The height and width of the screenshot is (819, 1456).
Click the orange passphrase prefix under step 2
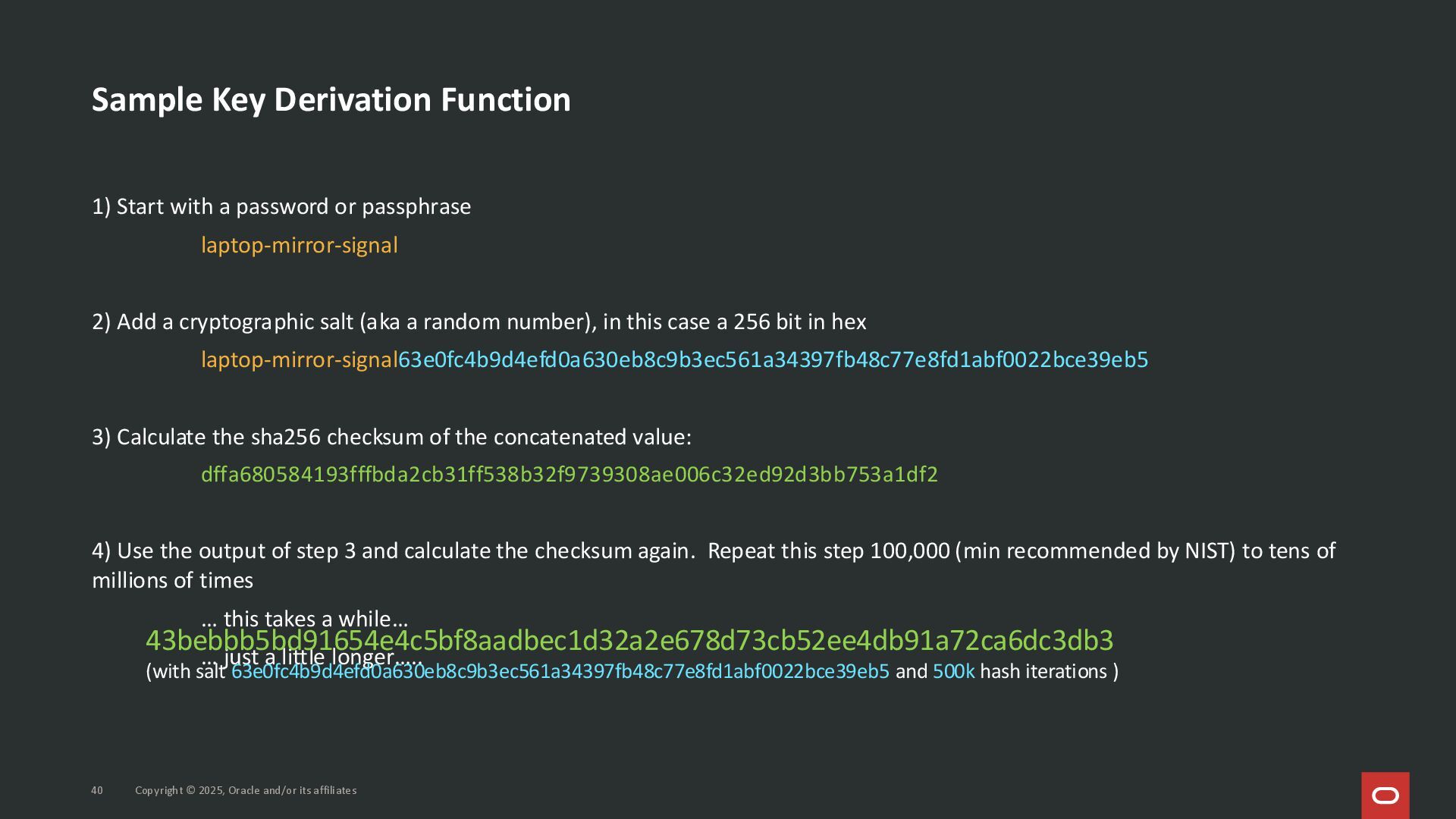click(x=299, y=359)
